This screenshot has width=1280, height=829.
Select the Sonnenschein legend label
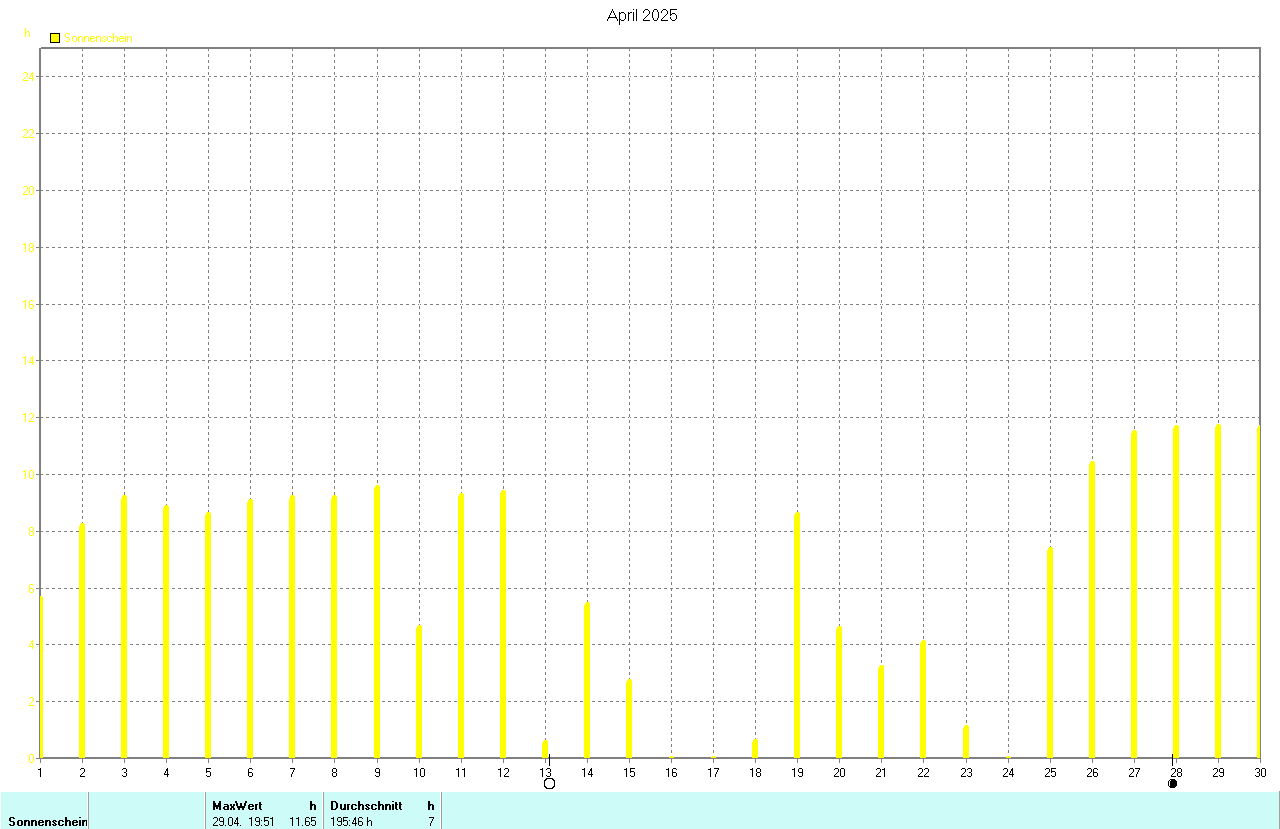[x=98, y=38]
